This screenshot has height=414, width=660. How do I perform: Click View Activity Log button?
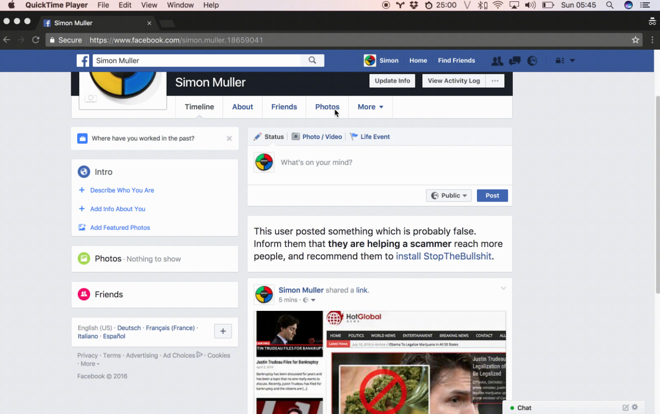tap(454, 81)
